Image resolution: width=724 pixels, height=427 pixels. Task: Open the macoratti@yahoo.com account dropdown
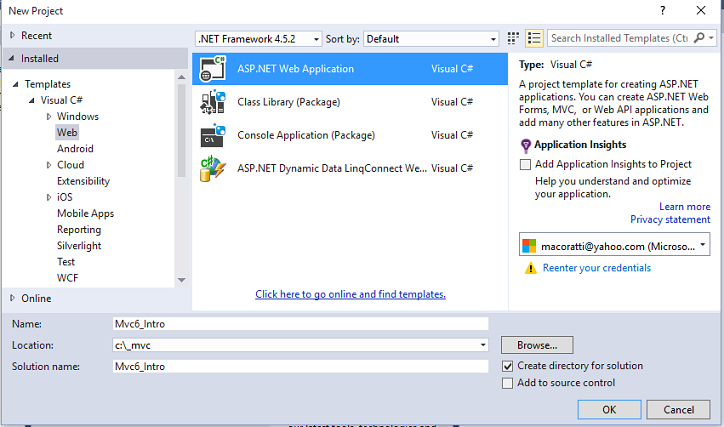point(615,244)
